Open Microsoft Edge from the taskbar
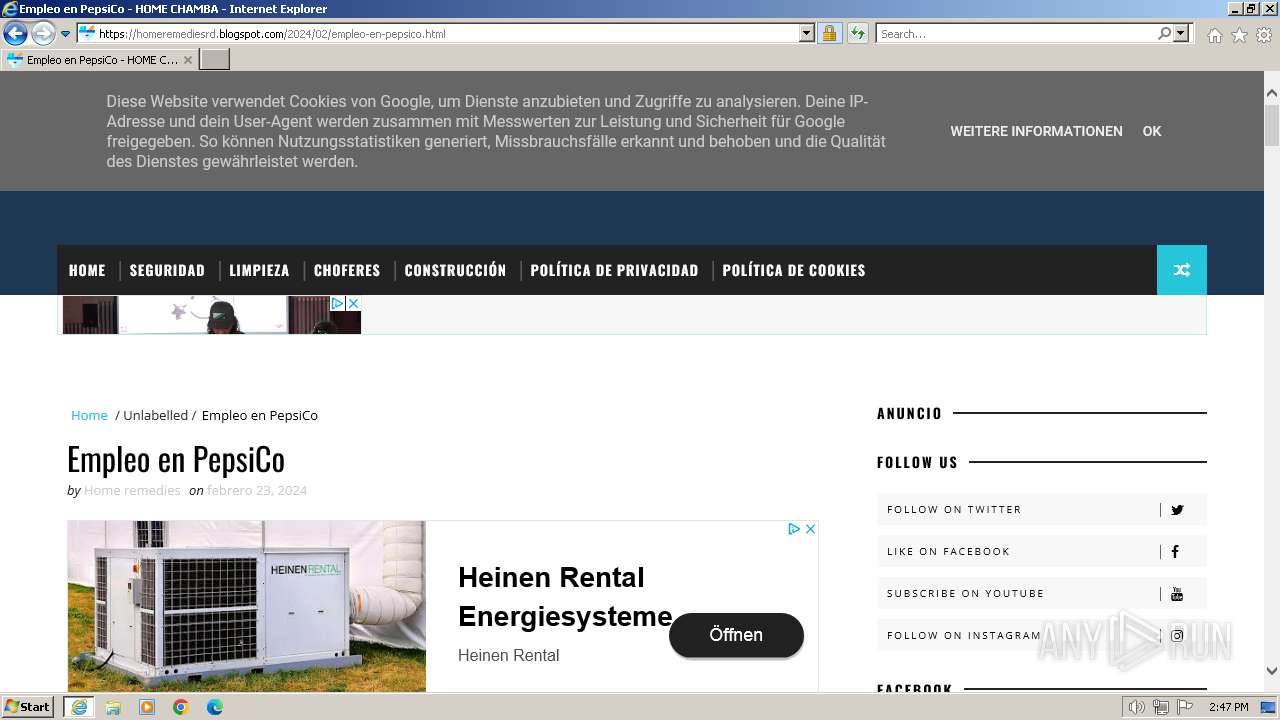This screenshot has height=720, width=1280. click(215, 707)
